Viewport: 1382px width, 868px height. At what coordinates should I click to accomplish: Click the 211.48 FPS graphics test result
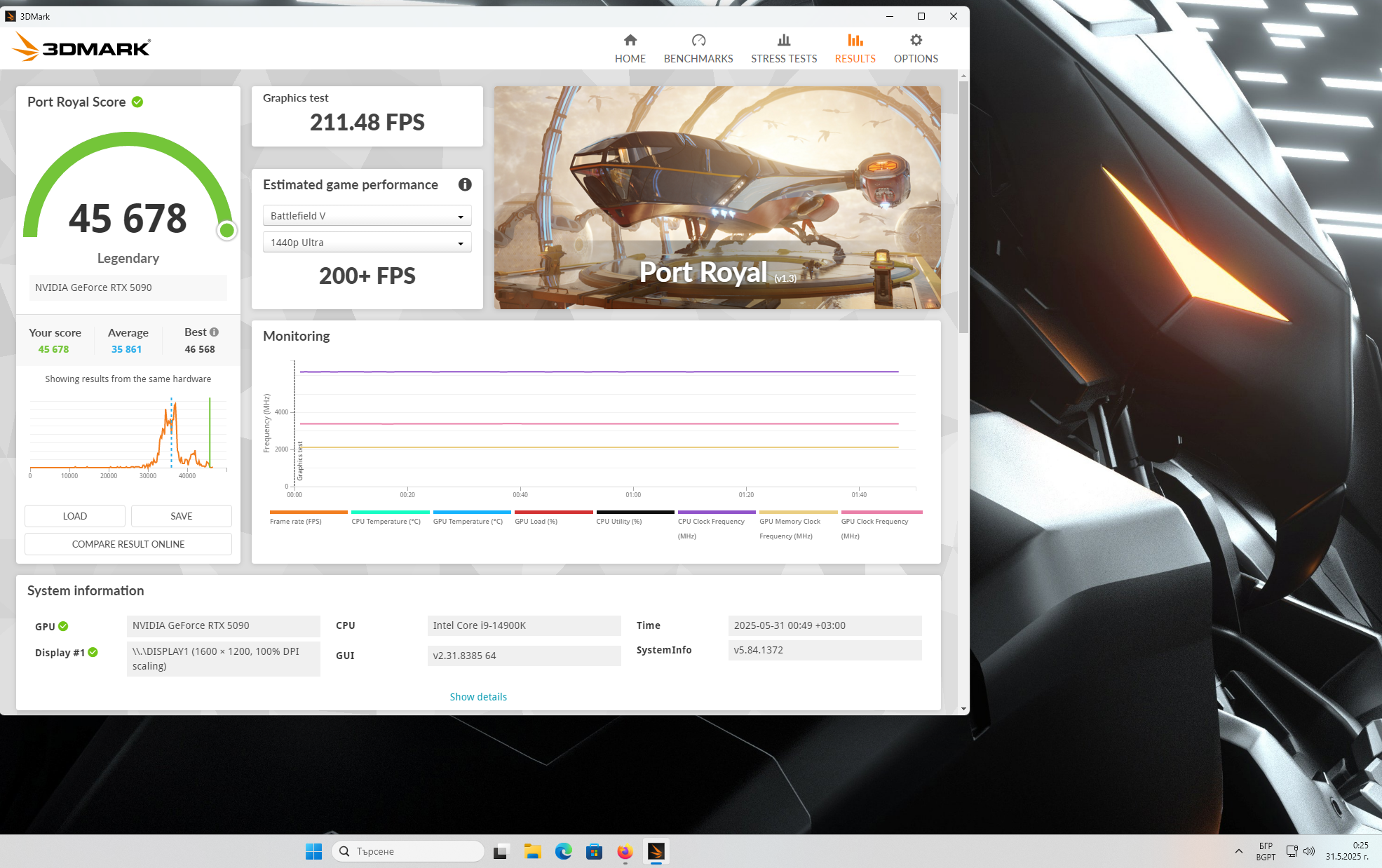(367, 123)
